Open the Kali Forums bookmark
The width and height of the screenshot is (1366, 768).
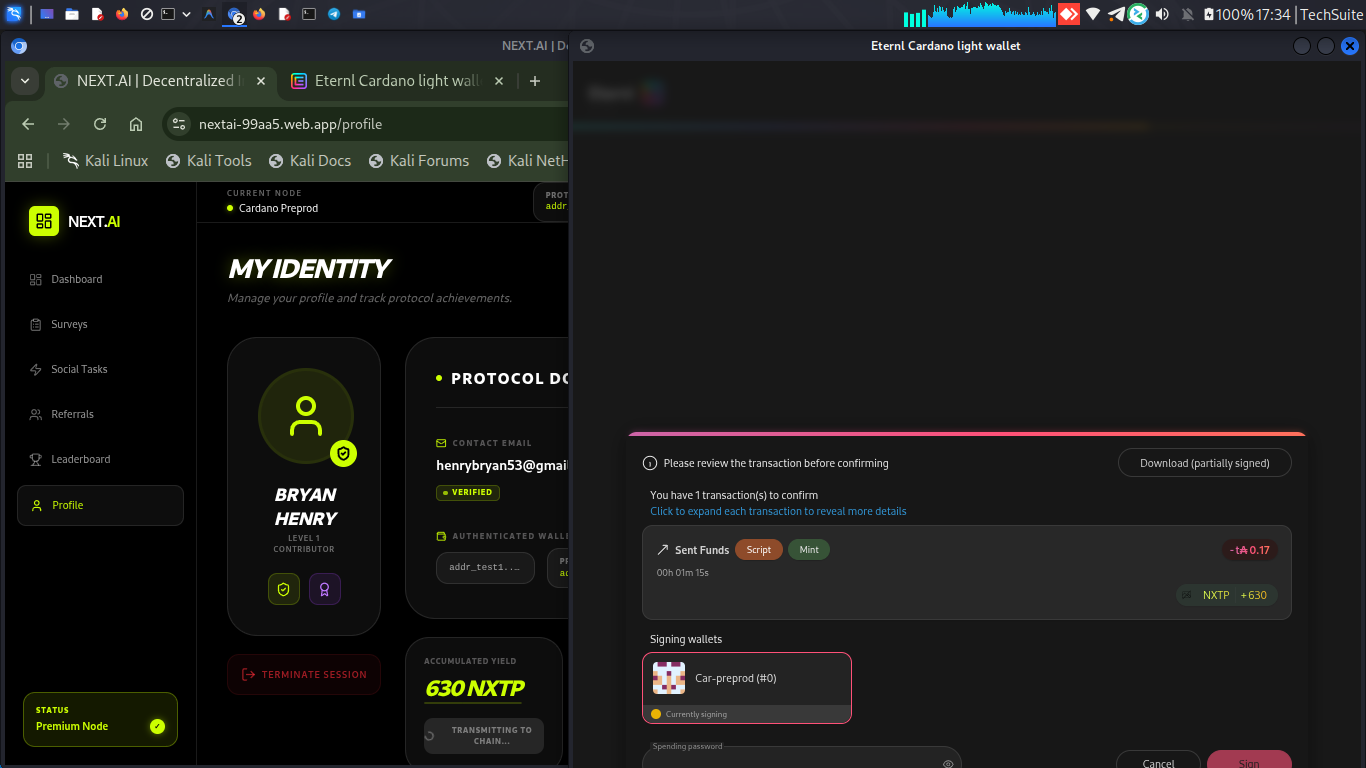pyautogui.click(x=419, y=161)
